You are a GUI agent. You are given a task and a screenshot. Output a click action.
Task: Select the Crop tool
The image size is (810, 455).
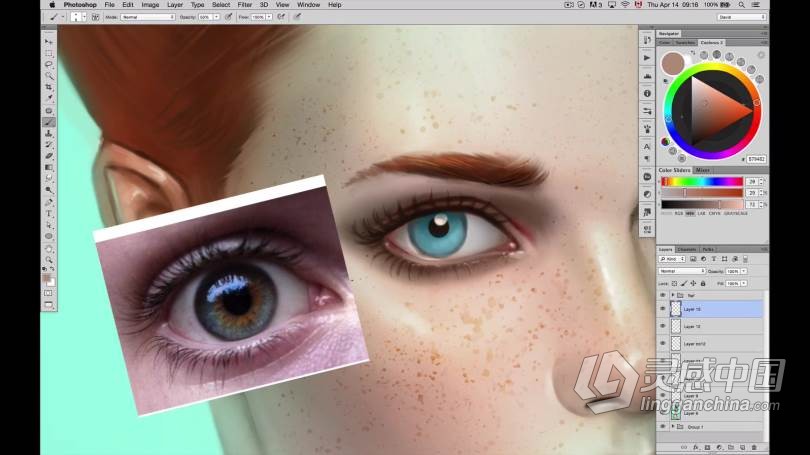coord(48,87)
